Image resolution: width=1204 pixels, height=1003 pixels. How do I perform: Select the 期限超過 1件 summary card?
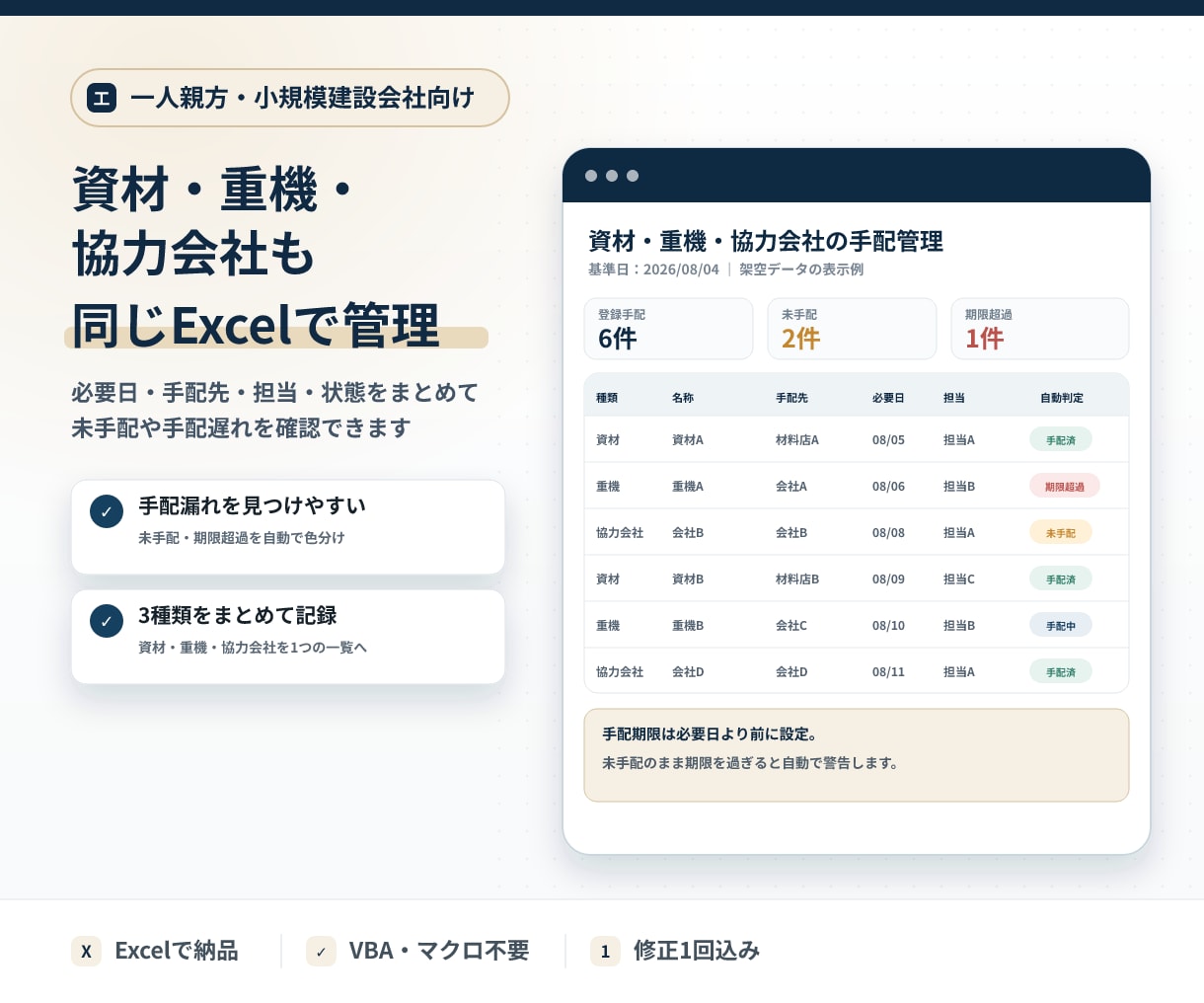click(1039, 329)
